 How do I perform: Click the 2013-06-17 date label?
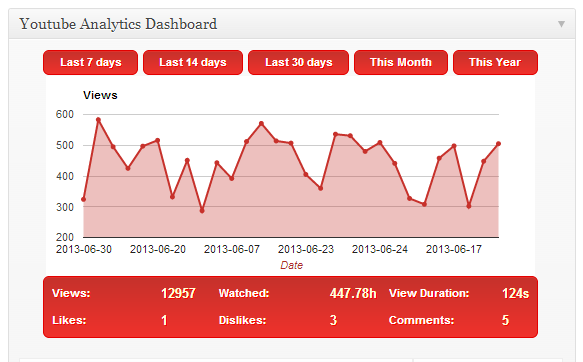[454, 249]
